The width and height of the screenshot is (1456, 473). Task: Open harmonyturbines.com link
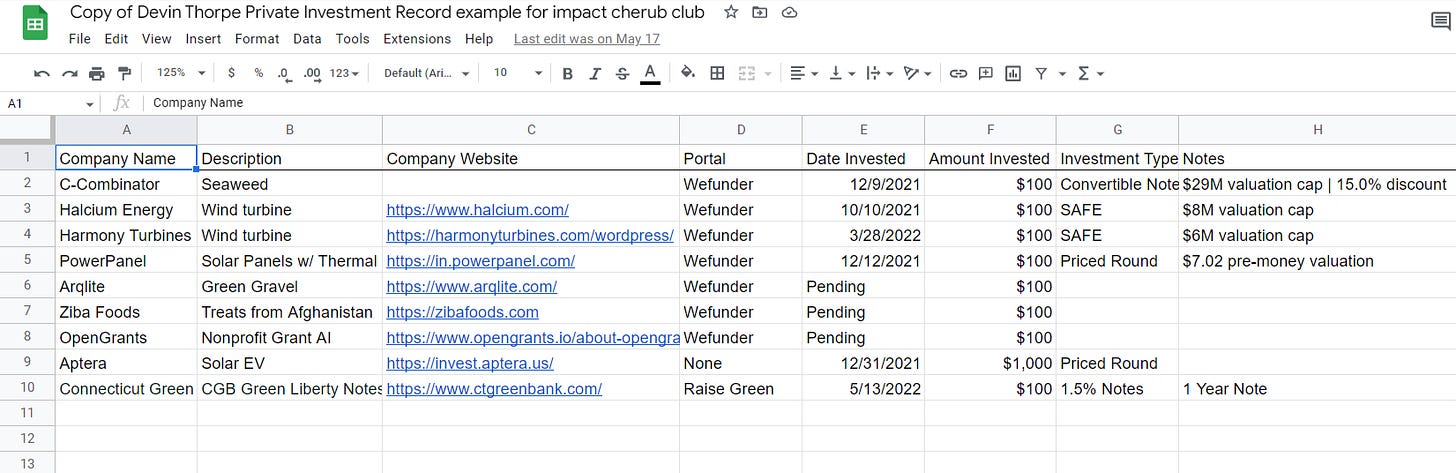[x=530, y=235]
